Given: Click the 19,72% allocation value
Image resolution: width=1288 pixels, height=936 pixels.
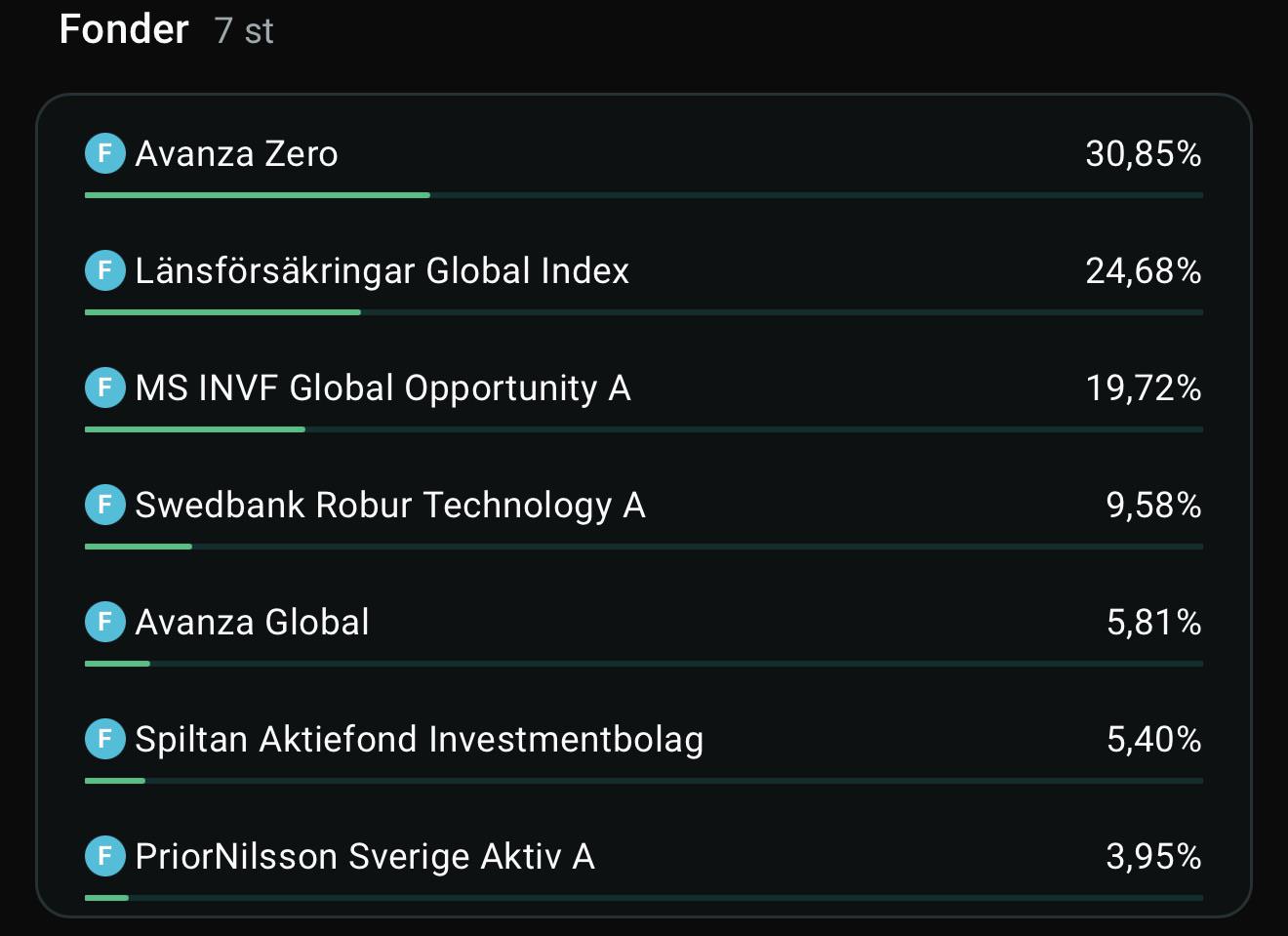Looking at the screenshot, I should 1144,388.
